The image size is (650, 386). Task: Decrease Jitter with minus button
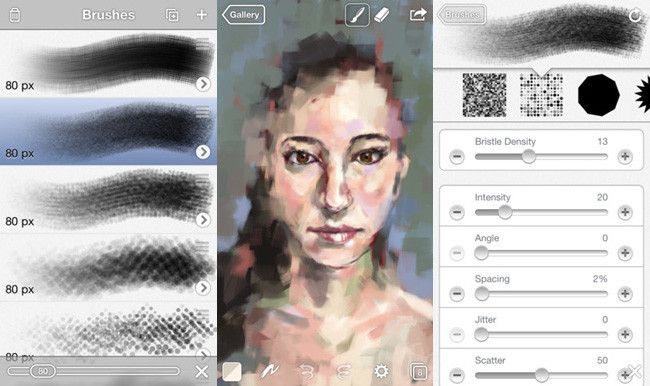click(457, 335)
